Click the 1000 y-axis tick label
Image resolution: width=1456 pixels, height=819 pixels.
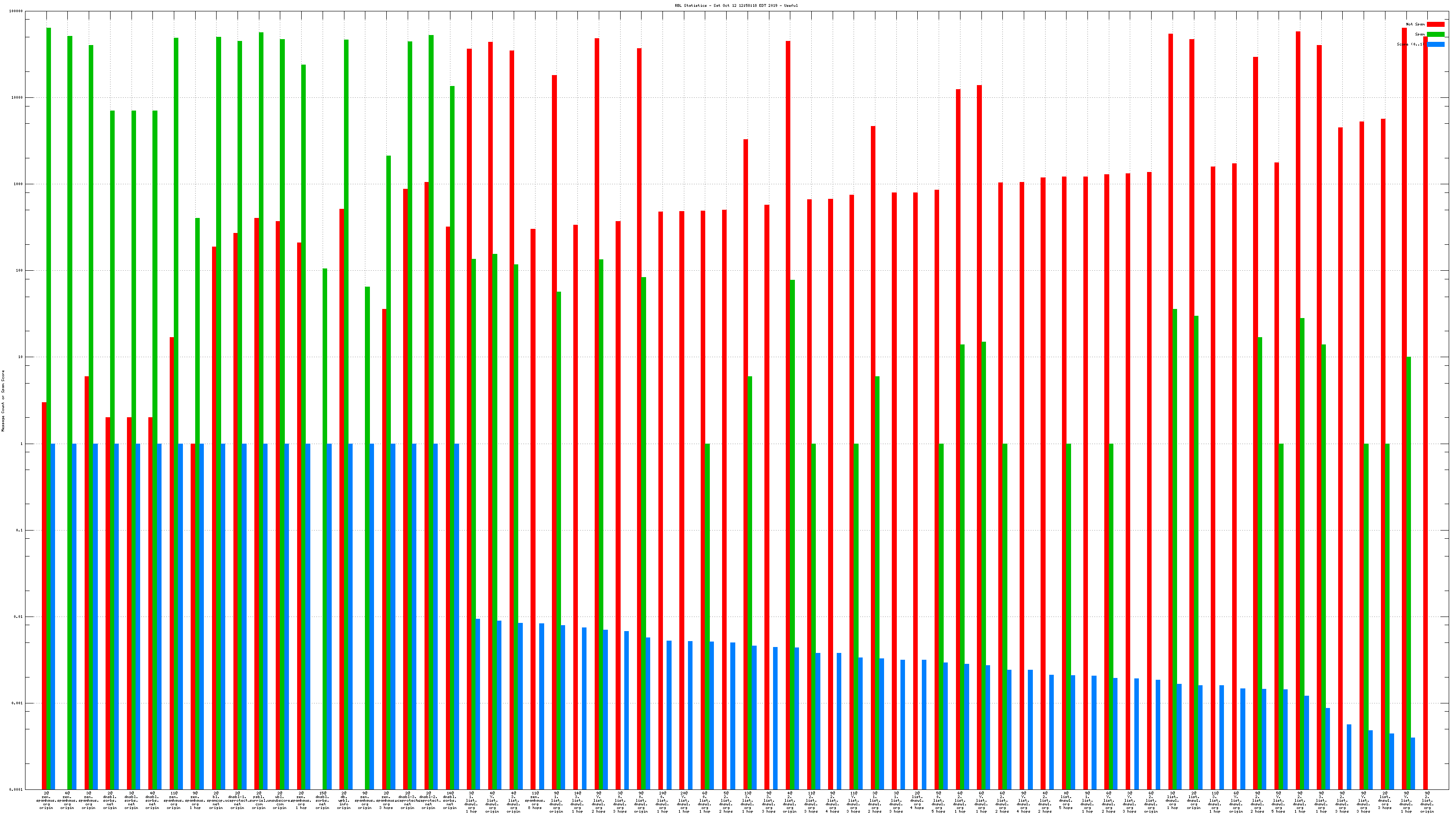tap(19, 184)
